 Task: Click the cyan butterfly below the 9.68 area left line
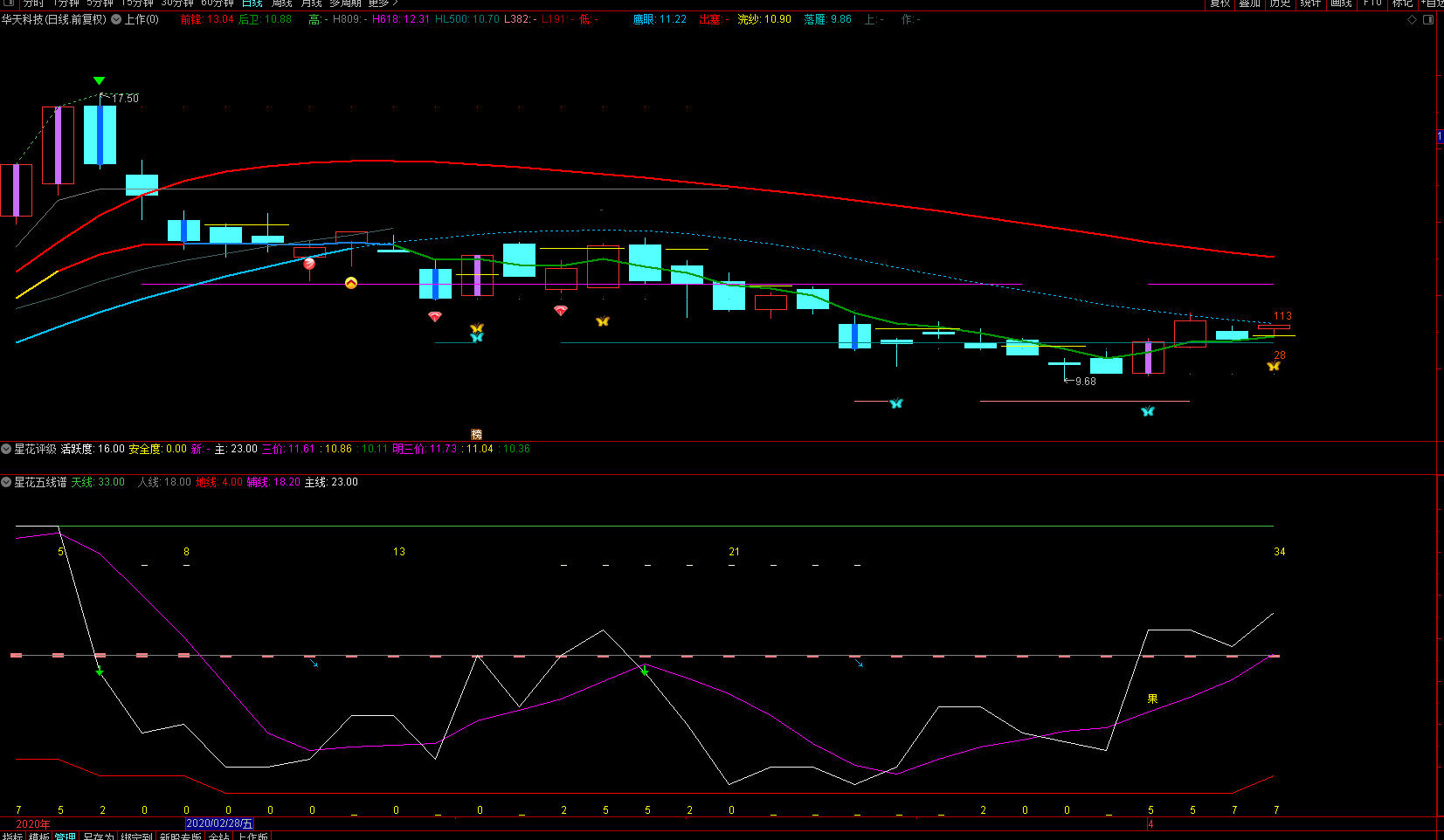click(896, 403)
